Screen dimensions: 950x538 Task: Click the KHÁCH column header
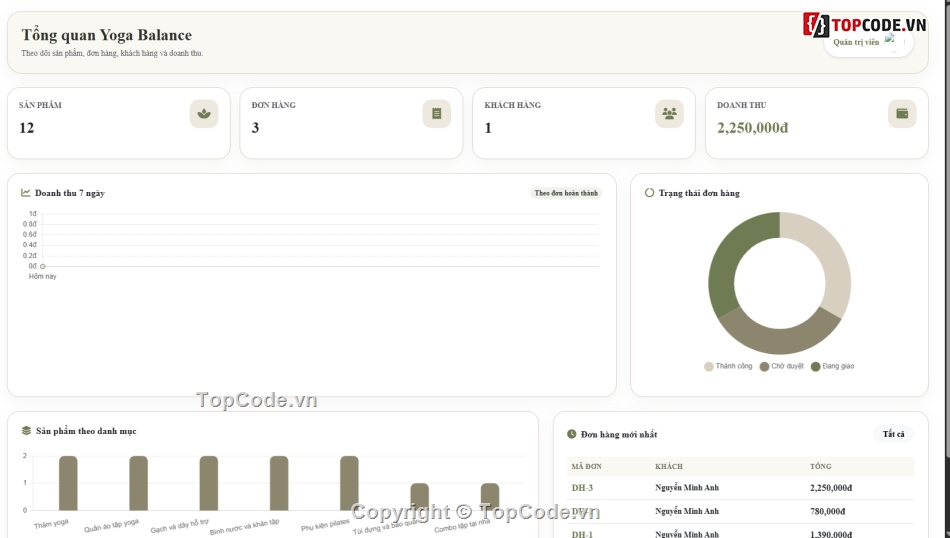point(668,467)
